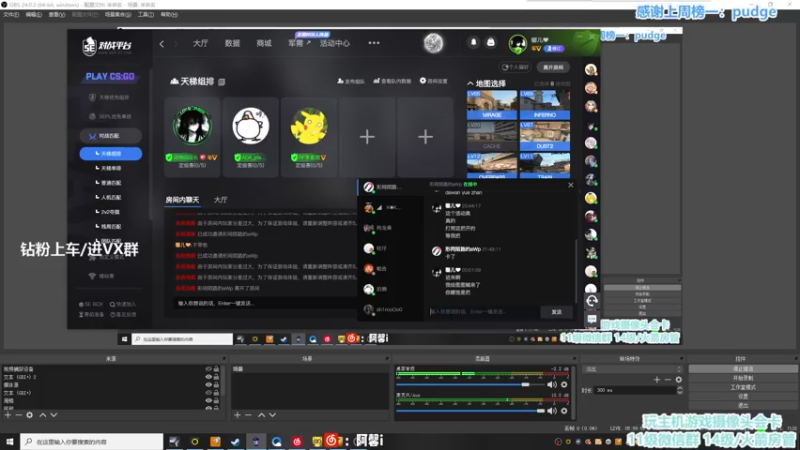Click the 停止推流 stop streaming button
The width and height of the screenshot is (800, 450).
click(743, 369)
